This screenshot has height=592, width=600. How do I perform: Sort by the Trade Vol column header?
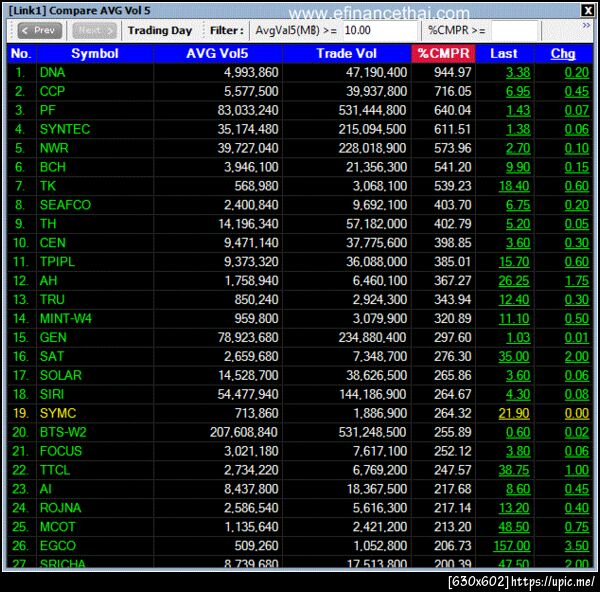347,54
